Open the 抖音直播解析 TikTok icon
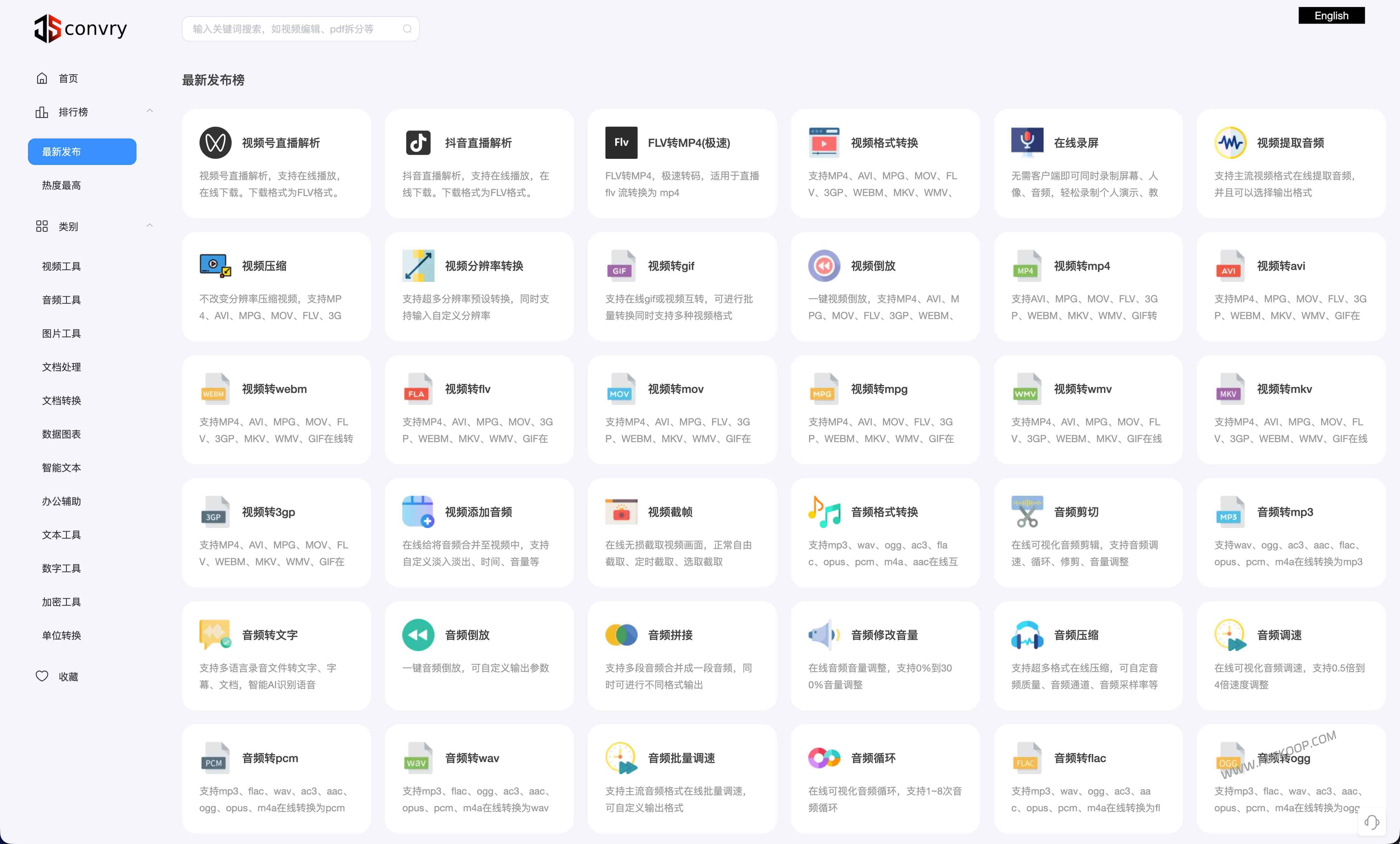This screenshot has width=1400, height=844. 418,143
